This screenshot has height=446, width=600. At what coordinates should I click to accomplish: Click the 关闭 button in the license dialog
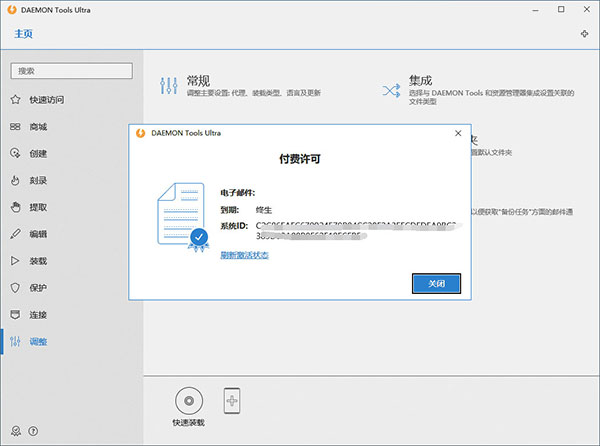(x=436, y=283)
